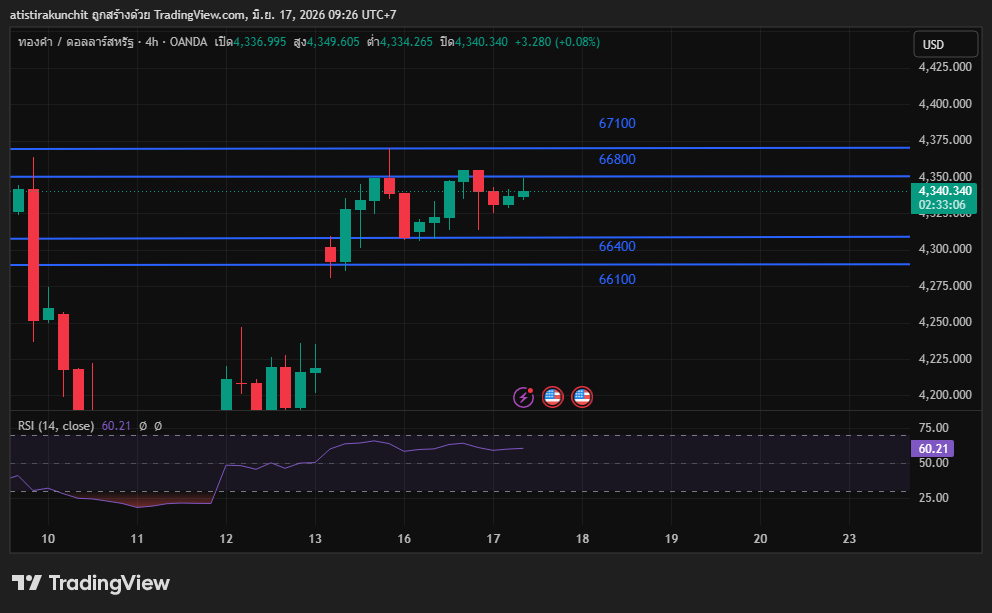Click the 4,400.000 price axis label

click(945, 104)
